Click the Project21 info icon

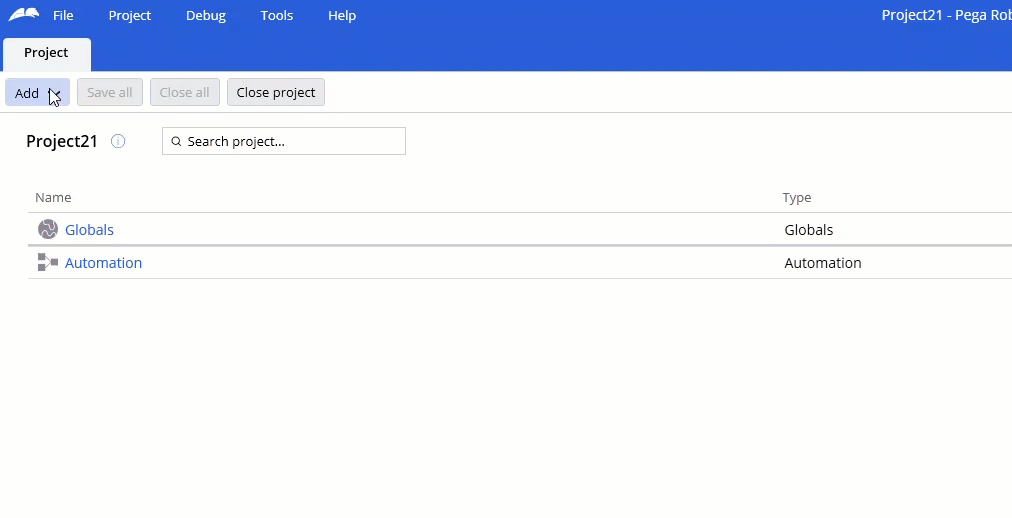117,141
